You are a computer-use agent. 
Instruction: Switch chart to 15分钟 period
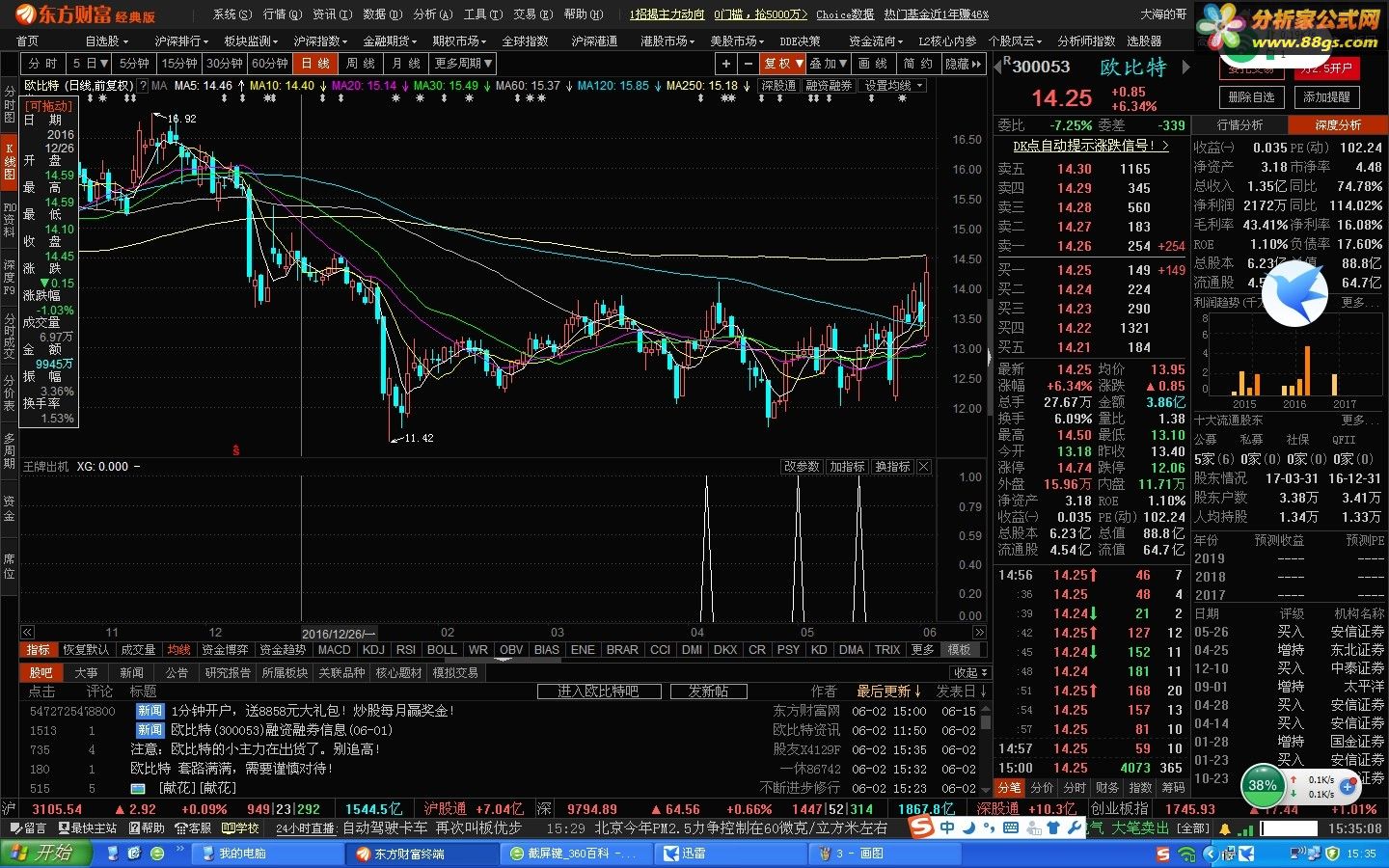click(179, 64)
